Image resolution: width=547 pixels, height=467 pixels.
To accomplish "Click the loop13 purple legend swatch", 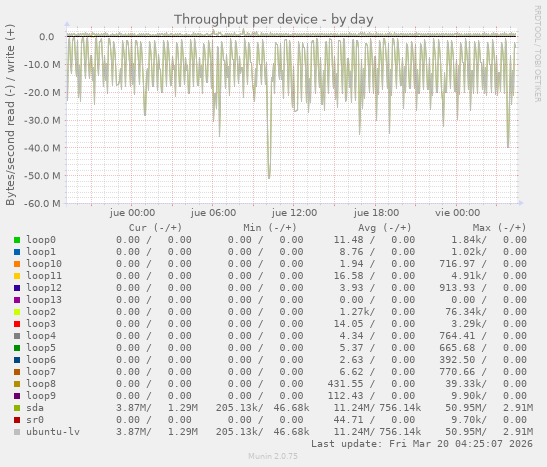I will coord(17,300).
